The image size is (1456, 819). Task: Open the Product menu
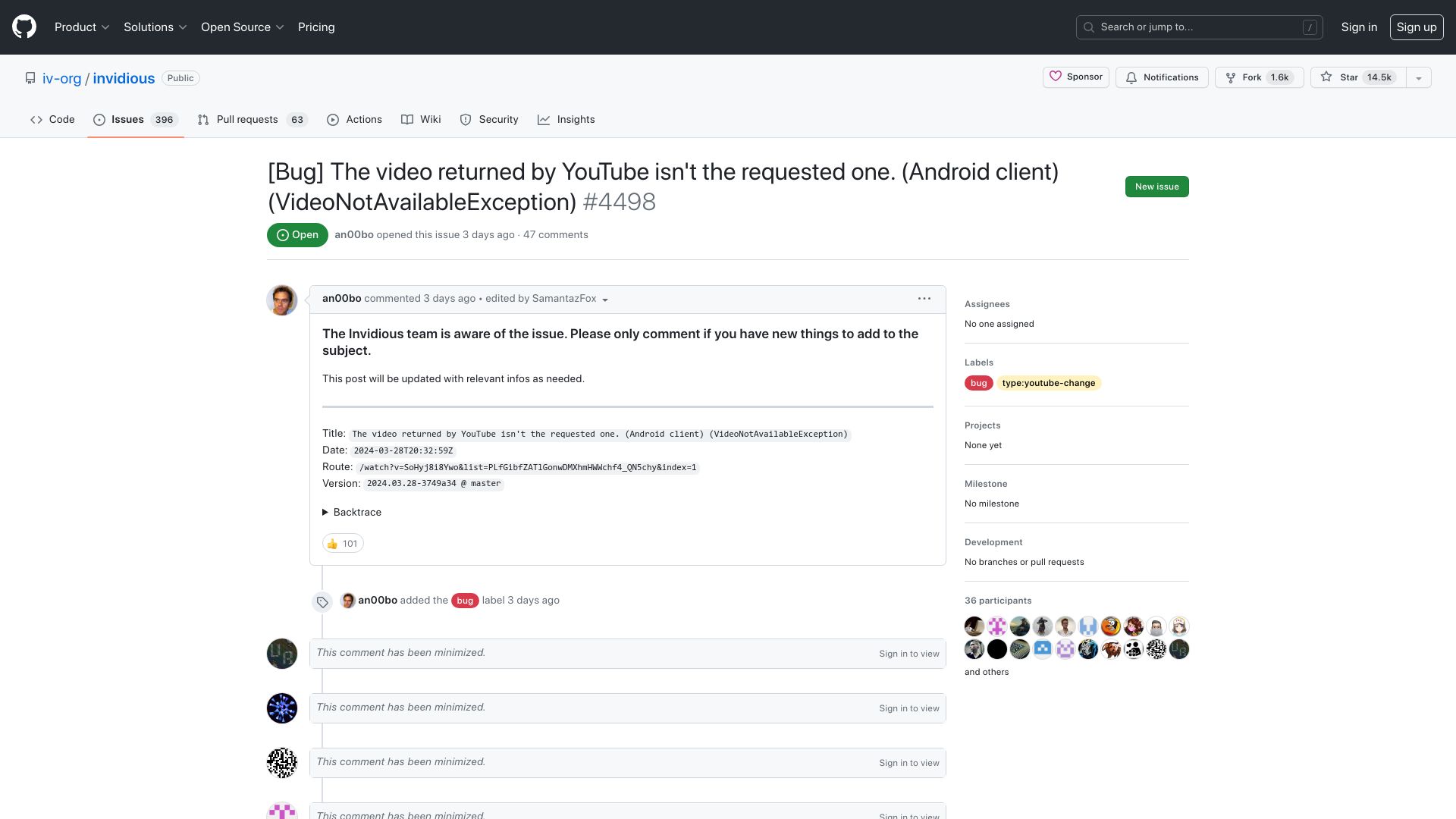(x=82, y=27)
